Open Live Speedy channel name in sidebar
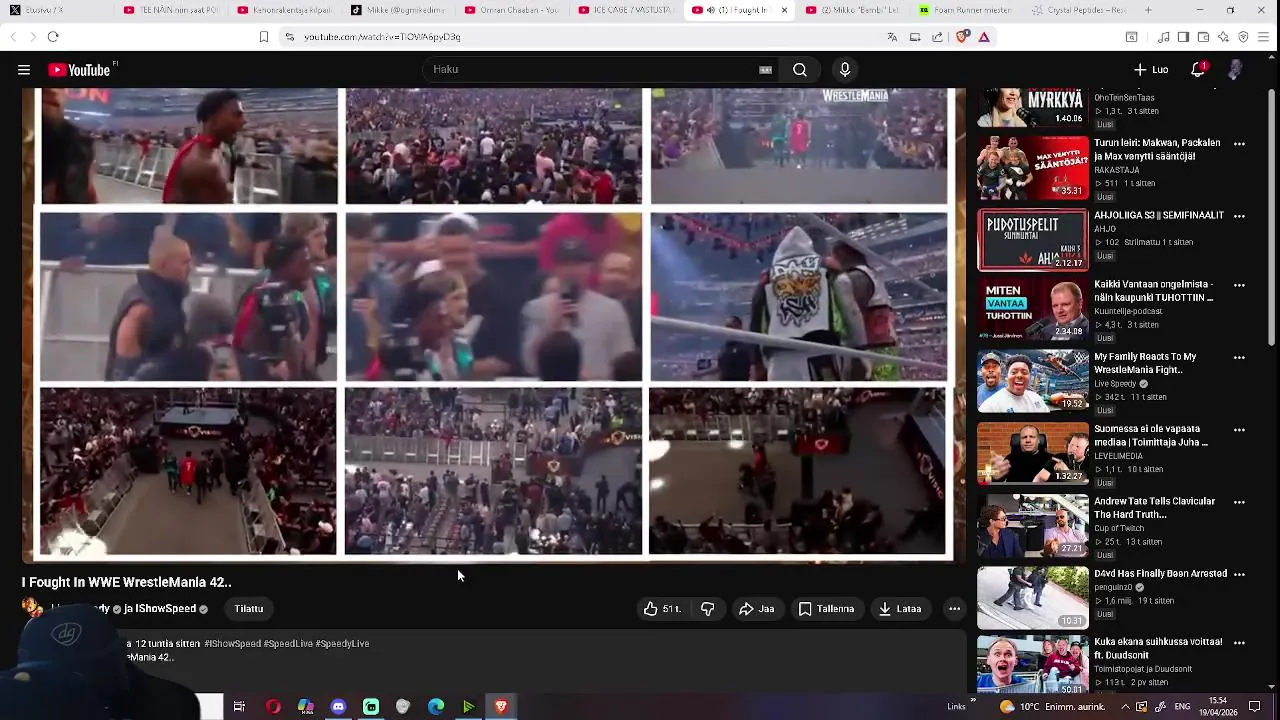The height and width of the screenshot is (720, 1280). pyautogui.click(x=1116, y=383)
